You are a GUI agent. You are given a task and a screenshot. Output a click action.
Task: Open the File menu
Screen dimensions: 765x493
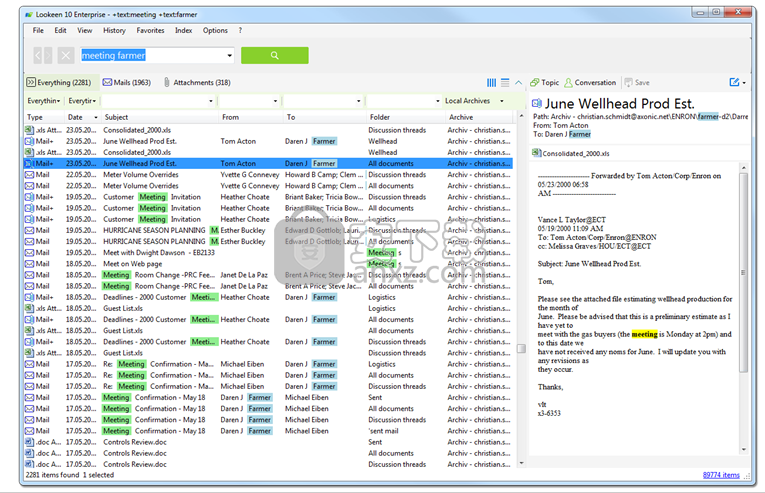[38, 30]
